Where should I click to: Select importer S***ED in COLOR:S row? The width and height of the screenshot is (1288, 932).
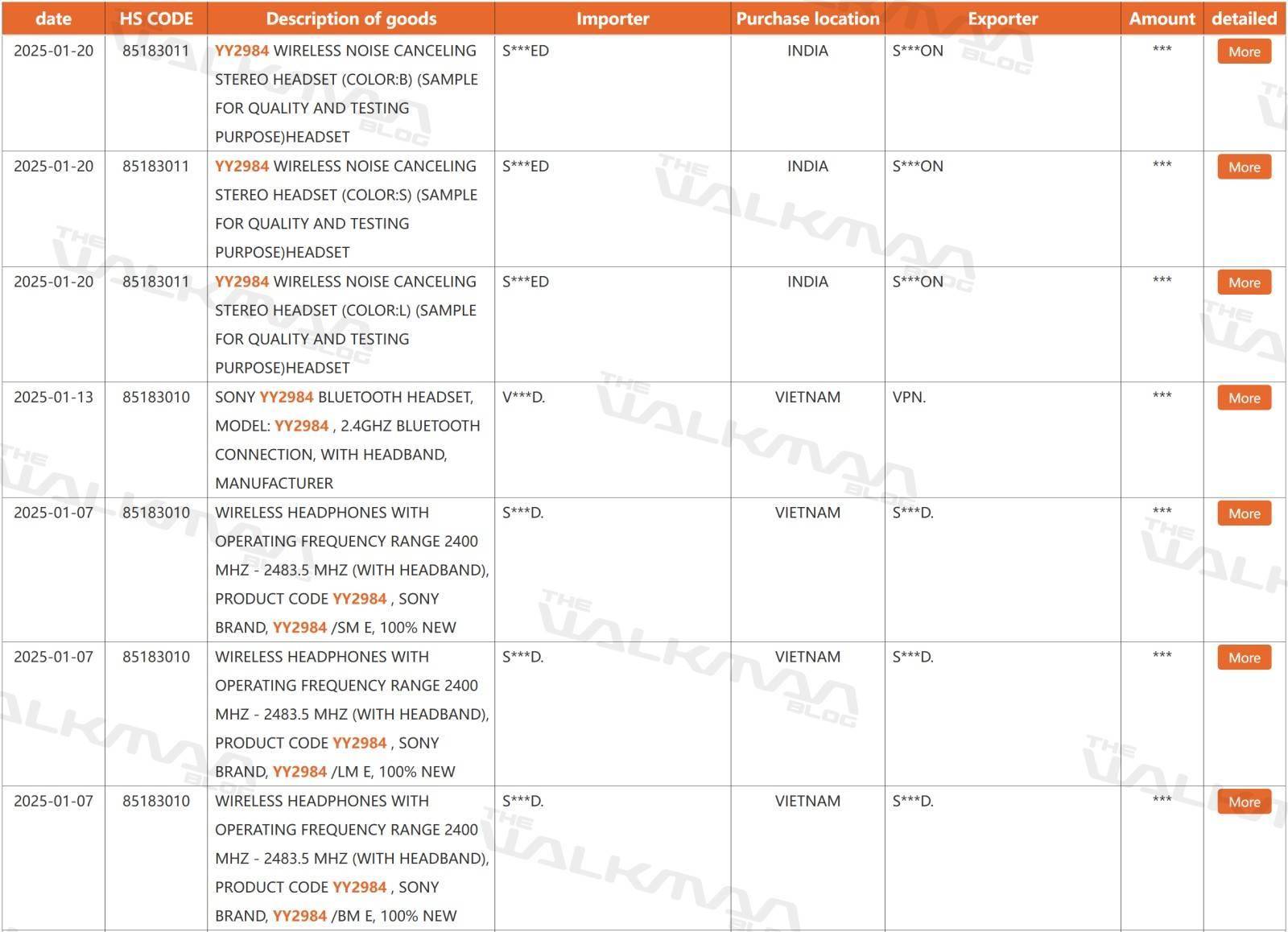tap(526, 167)
